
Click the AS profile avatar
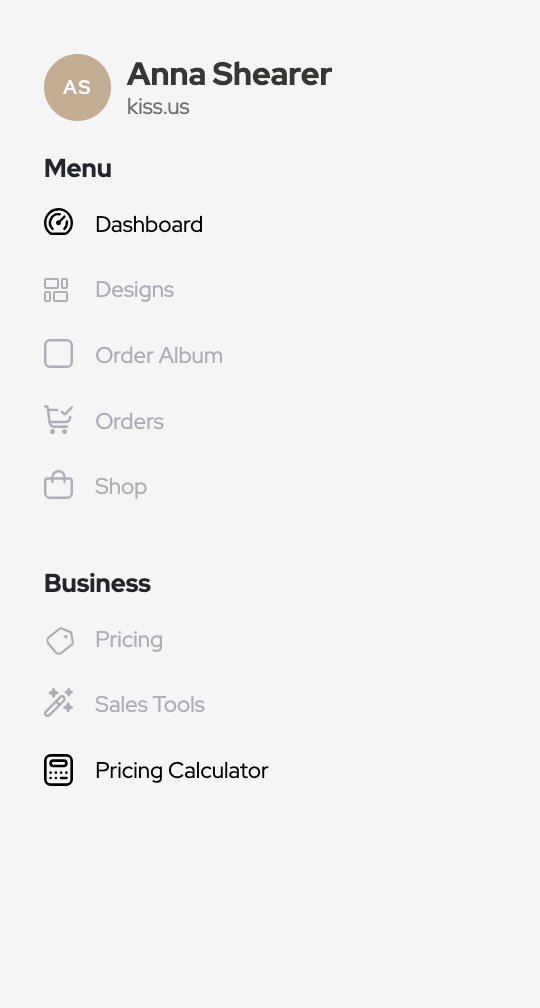pos(77,87)
